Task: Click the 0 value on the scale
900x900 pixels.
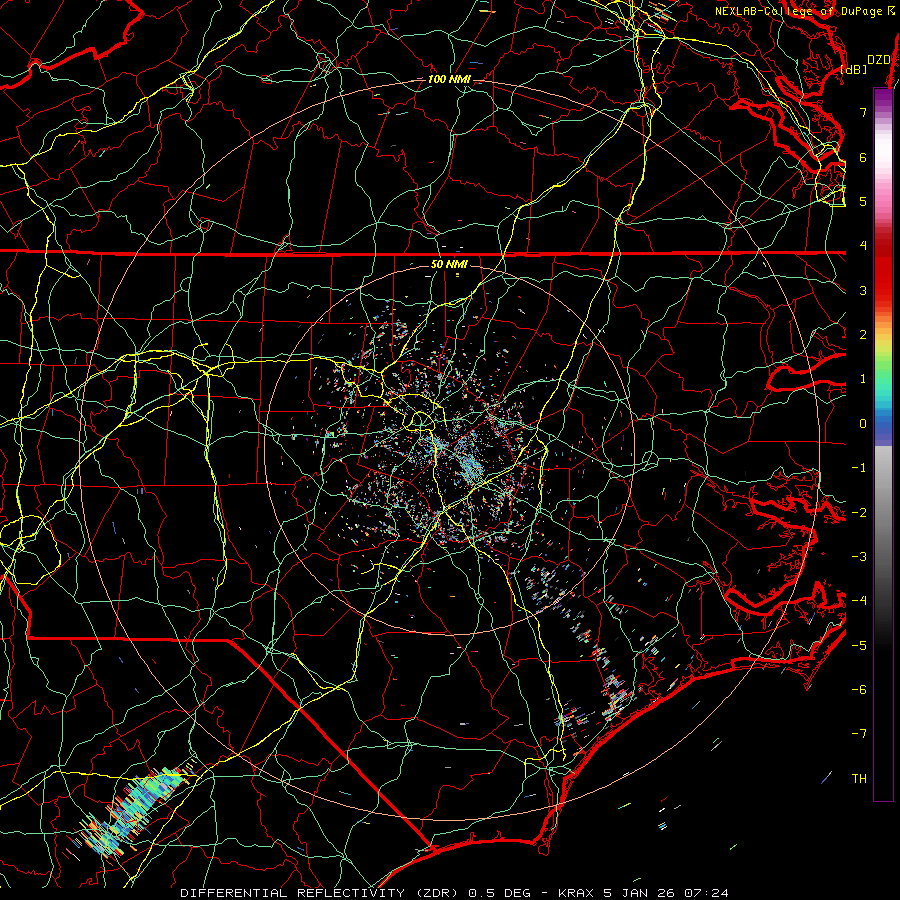Action: click(863, 424)
